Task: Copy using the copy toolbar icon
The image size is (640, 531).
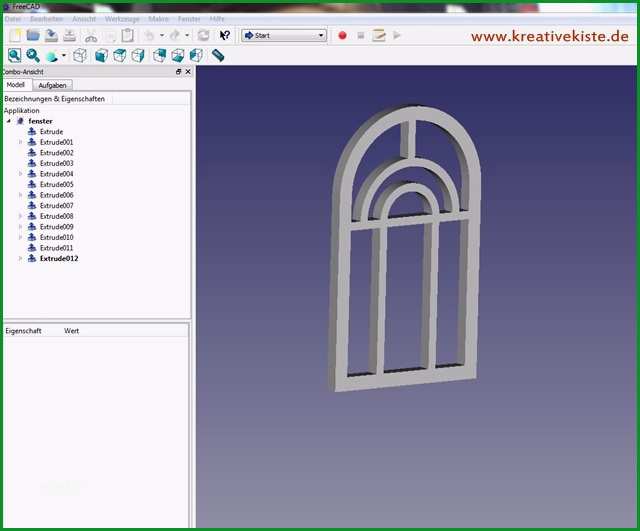Action: (110, 36)
